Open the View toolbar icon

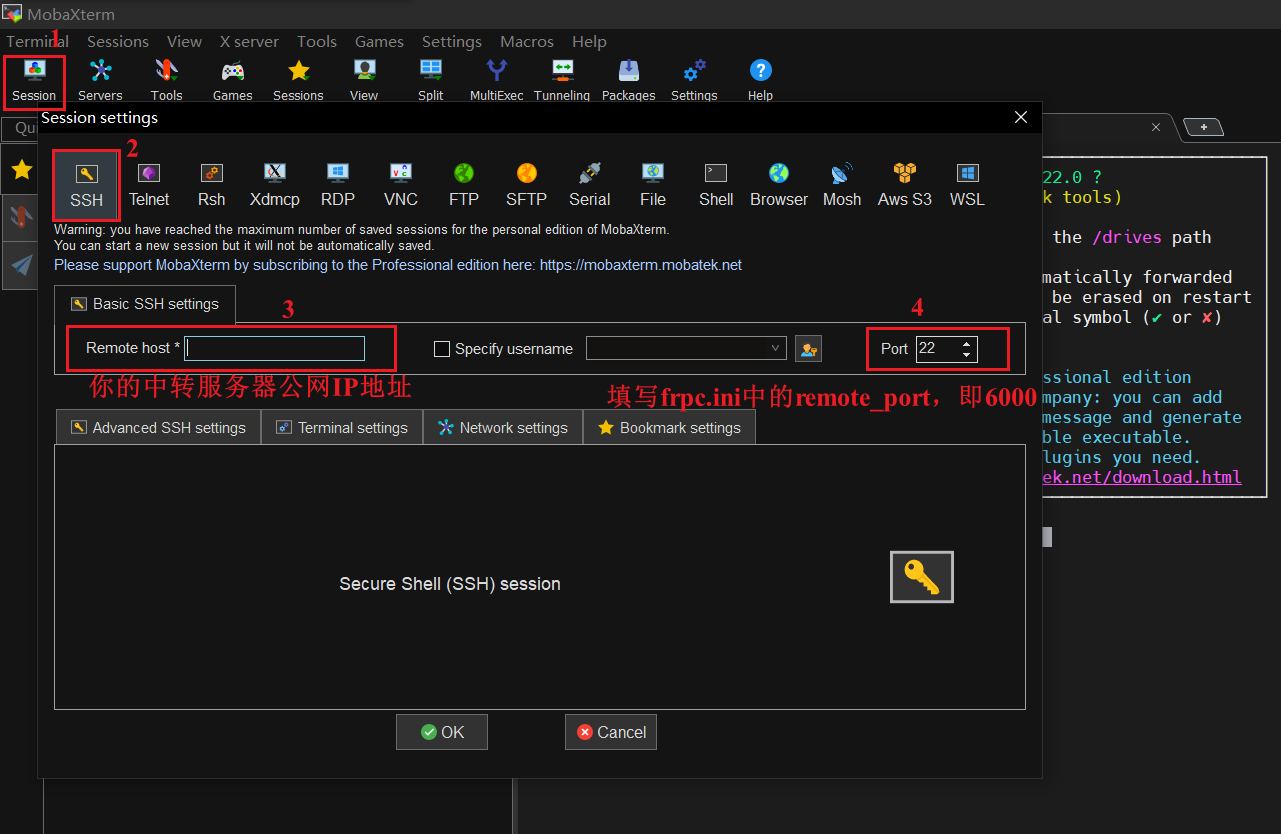coord(364,81)
